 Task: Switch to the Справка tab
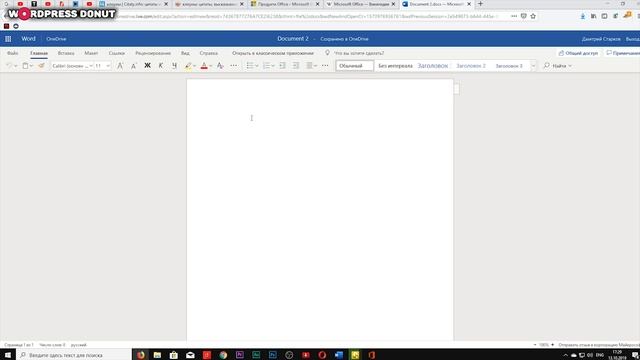point(209,53)
